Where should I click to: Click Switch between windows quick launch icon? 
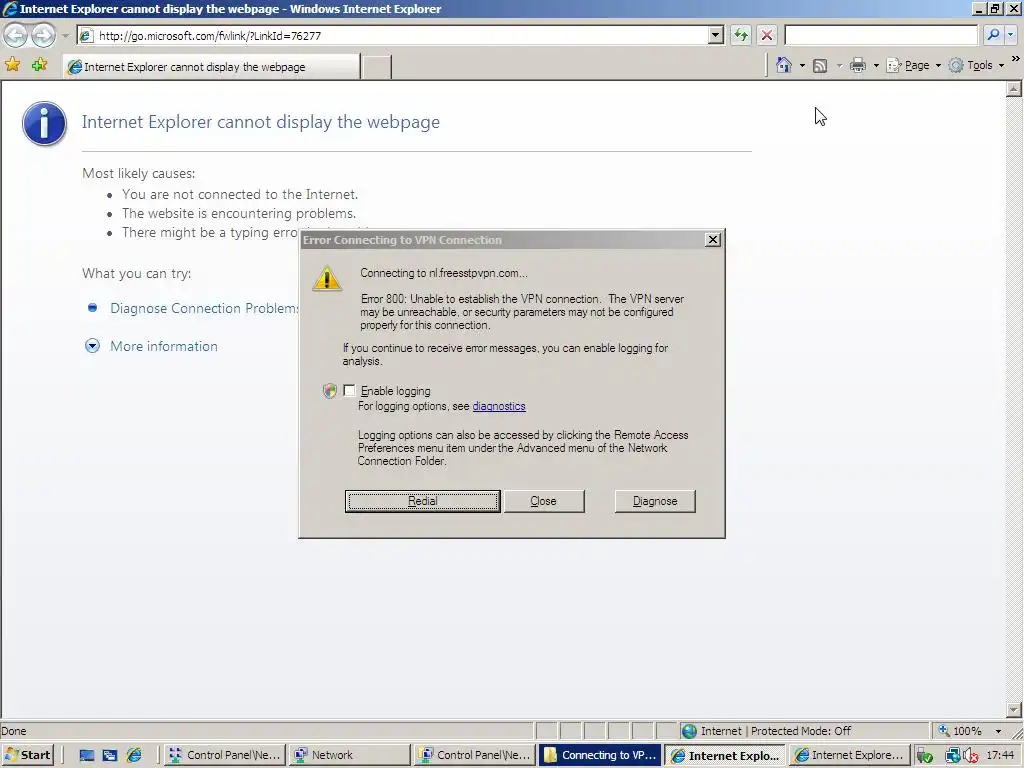coord(110,756)
